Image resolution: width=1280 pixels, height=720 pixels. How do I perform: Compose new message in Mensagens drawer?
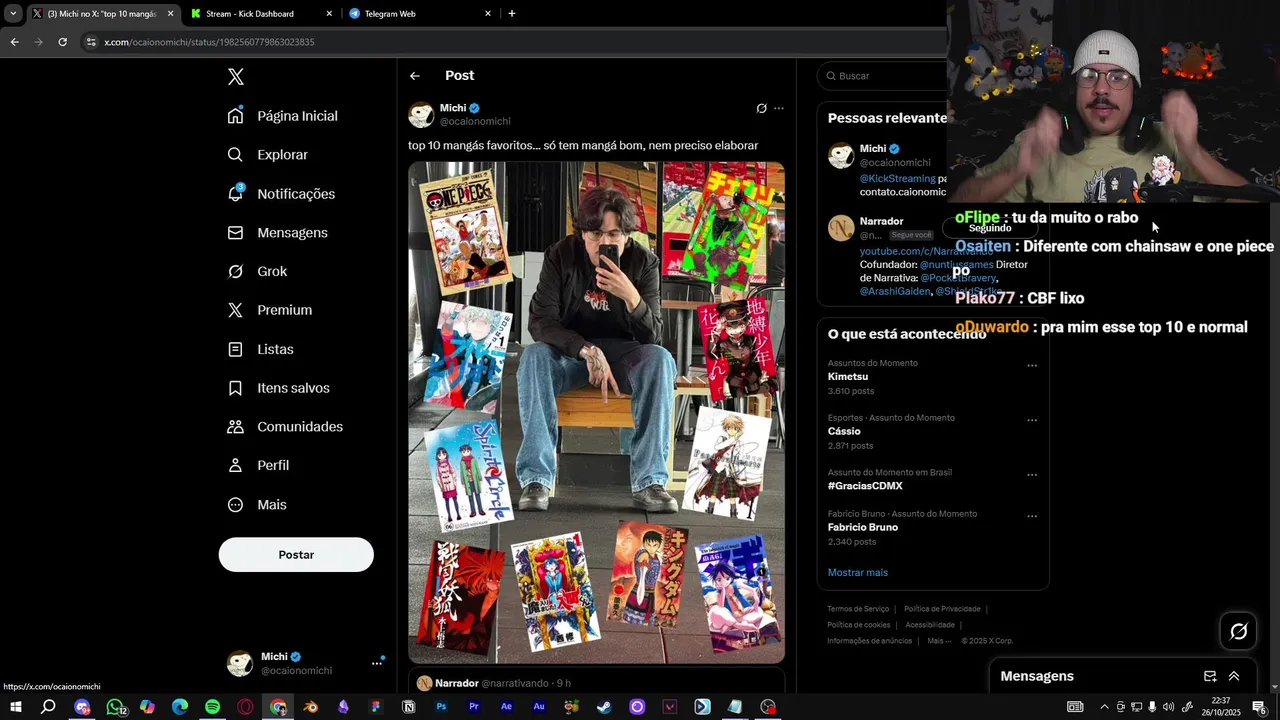(x=1210, y=677)
